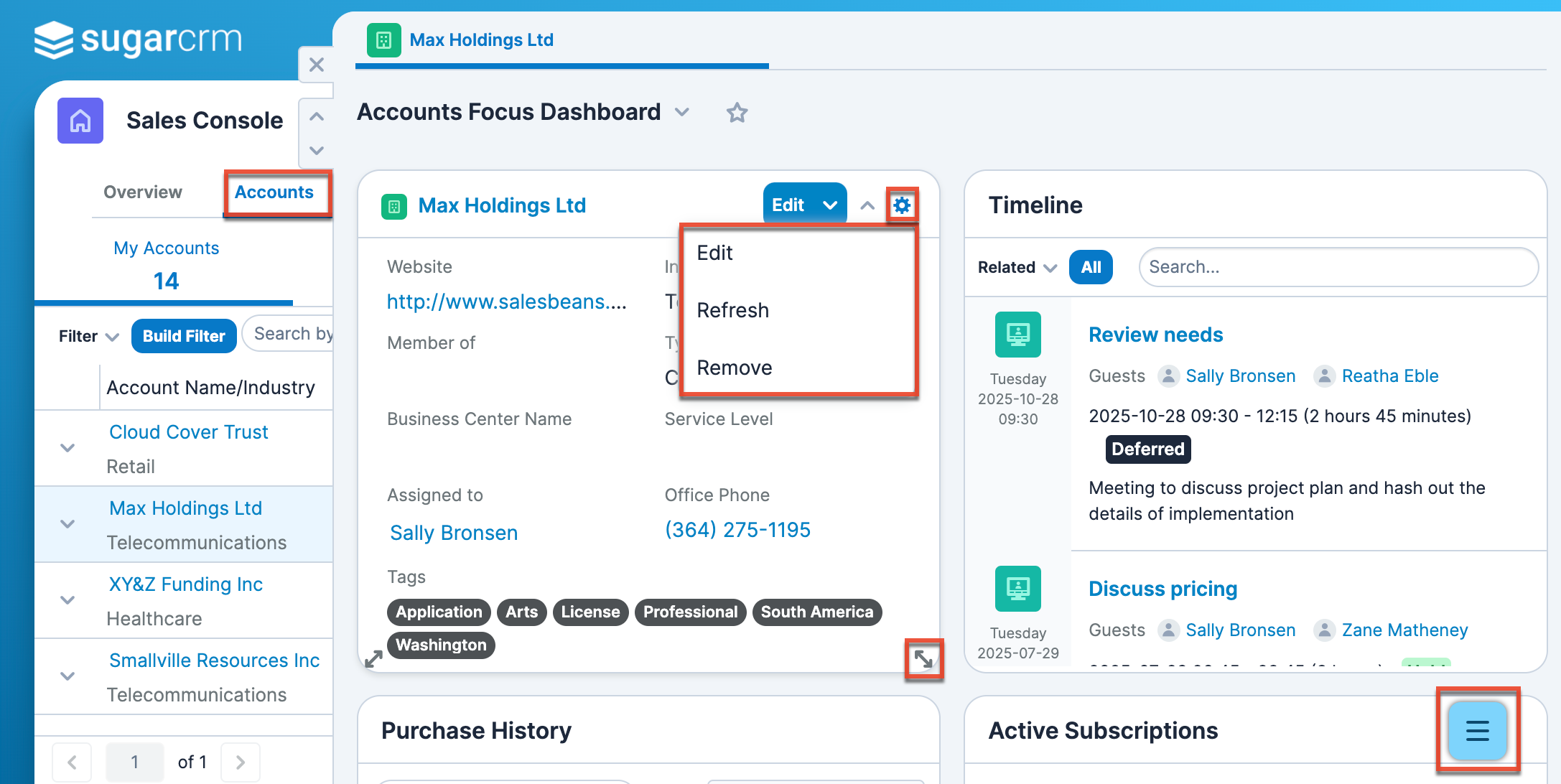The width and height of the screenshot is (1561, 784).
Task: Expand the Cloud Cover Trust account row
Action: click(67, 447)
